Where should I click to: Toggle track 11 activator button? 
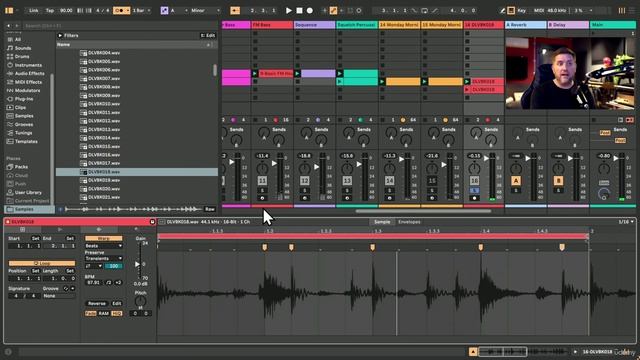[x=262, y=181]
